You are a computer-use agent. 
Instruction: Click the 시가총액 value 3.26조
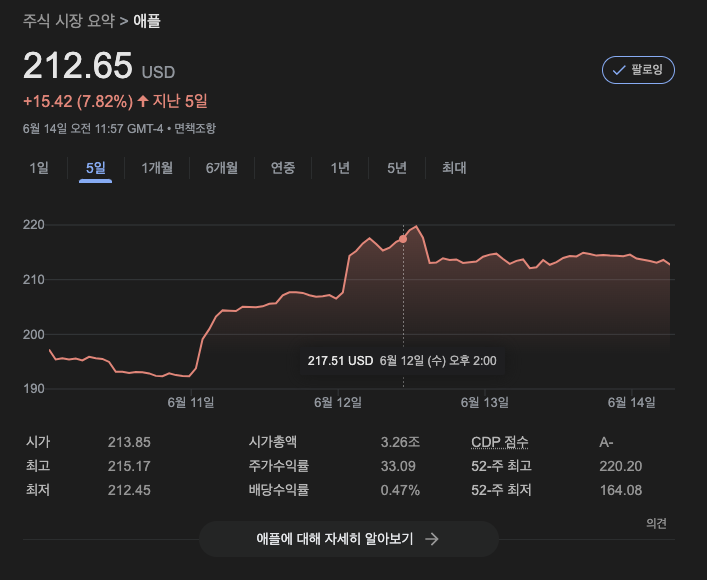pyautogui.click(x=400, y=442)
